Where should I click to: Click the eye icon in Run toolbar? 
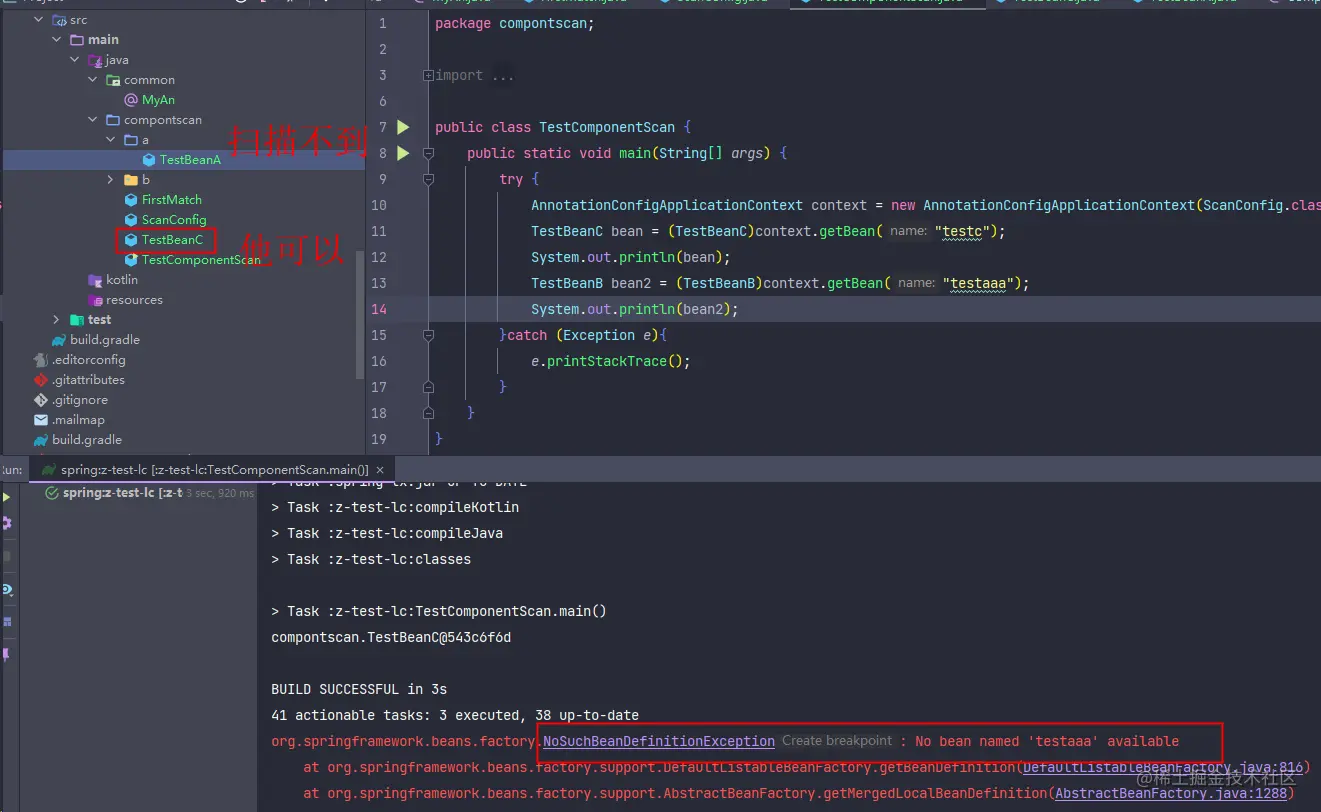7,589
